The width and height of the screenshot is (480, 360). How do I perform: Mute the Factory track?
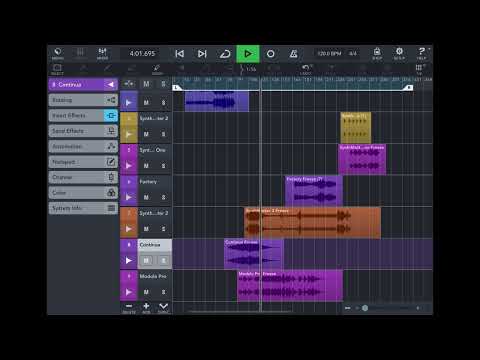tap(146, 197)
